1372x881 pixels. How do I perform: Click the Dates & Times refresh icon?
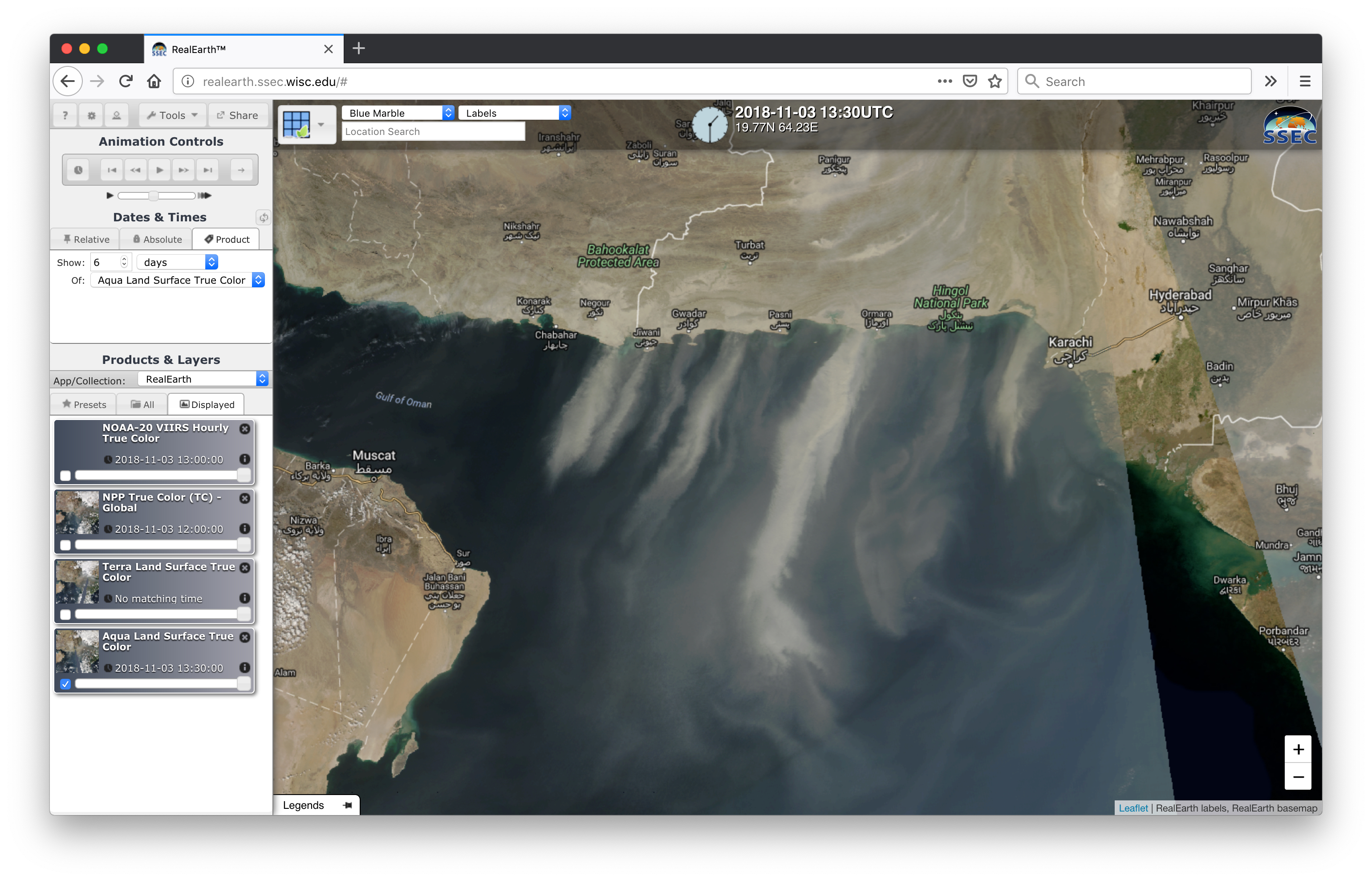point(264,217)
